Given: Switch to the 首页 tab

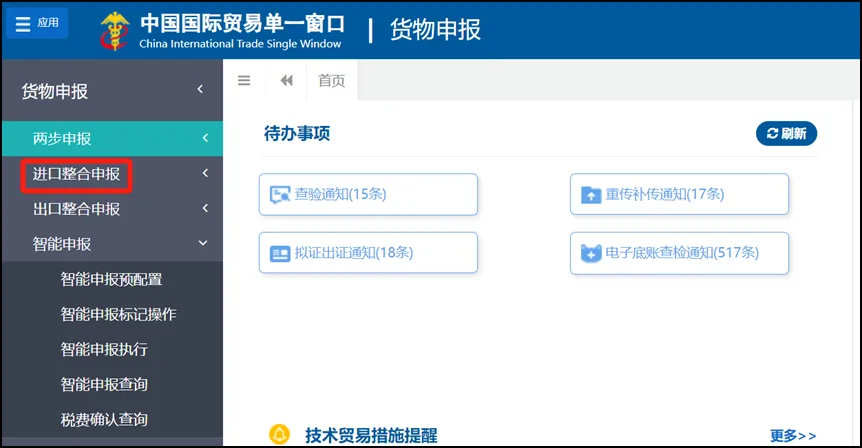Looking at the screenshot, I should click(331, 81).
